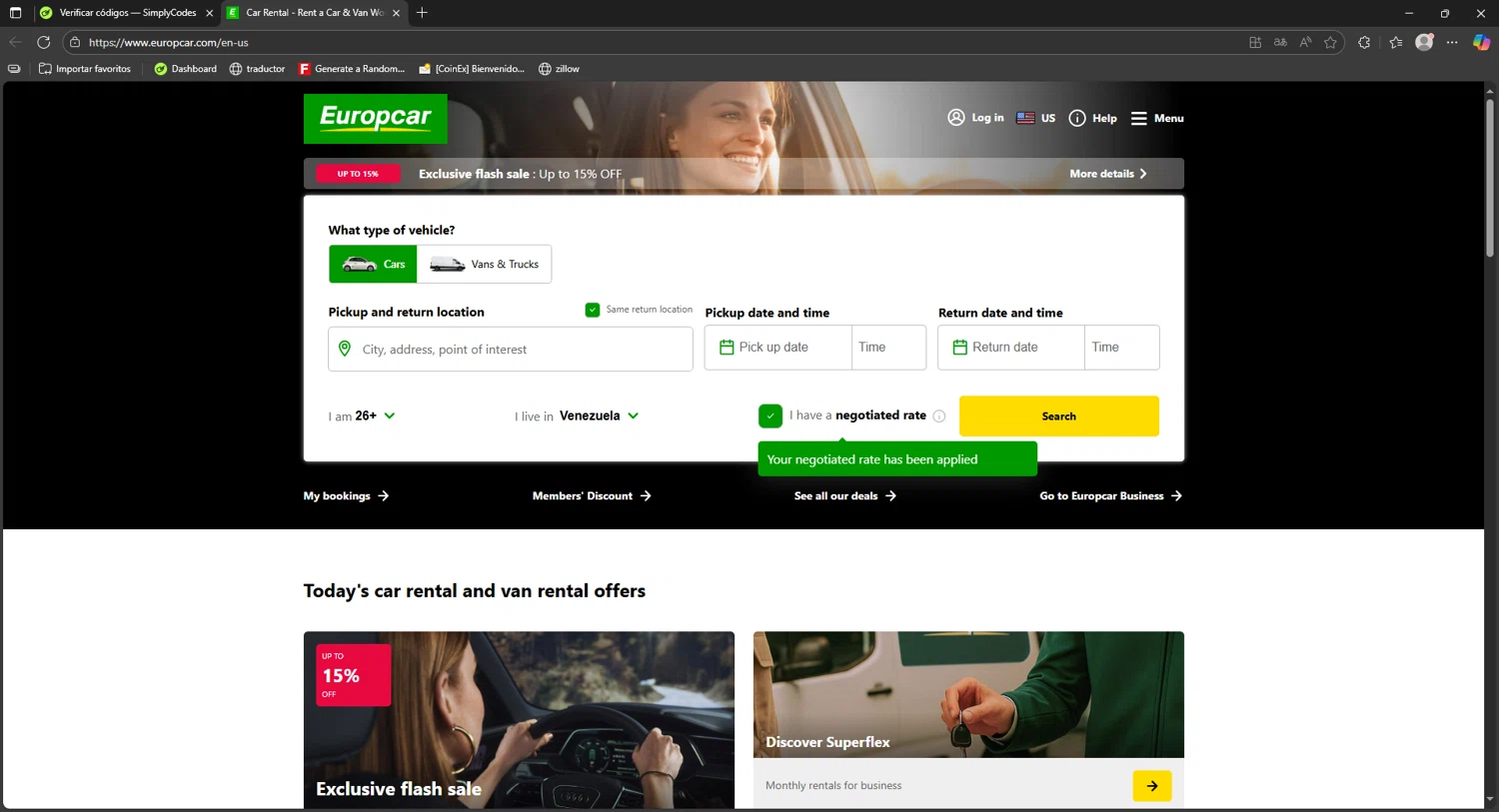Image resolution: width=1499 pixels, height=812 pixels.
Task: Expand the I am 26+ age dropdown
Action: (362, 415)
